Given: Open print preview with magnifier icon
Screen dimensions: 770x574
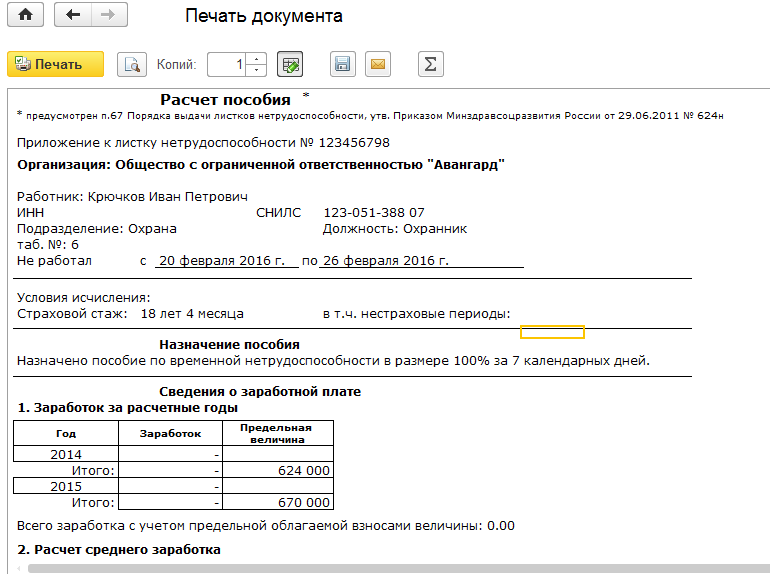Looking at the screenshot, I should pyautogui.click(x=131, y=64).
